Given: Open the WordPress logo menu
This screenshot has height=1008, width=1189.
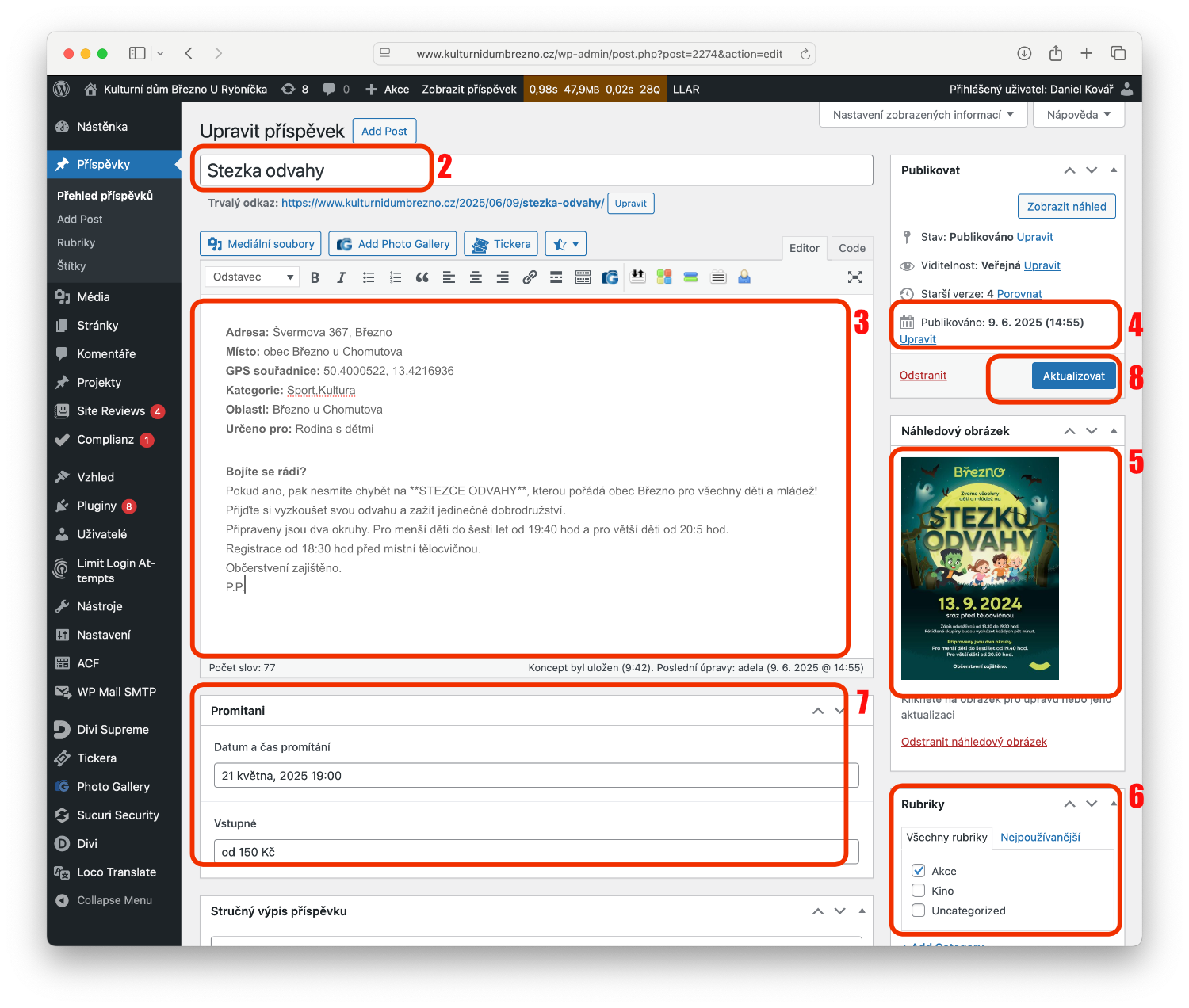Looking at the screenshot, I should pyautogui.click(x=62, y=89).
